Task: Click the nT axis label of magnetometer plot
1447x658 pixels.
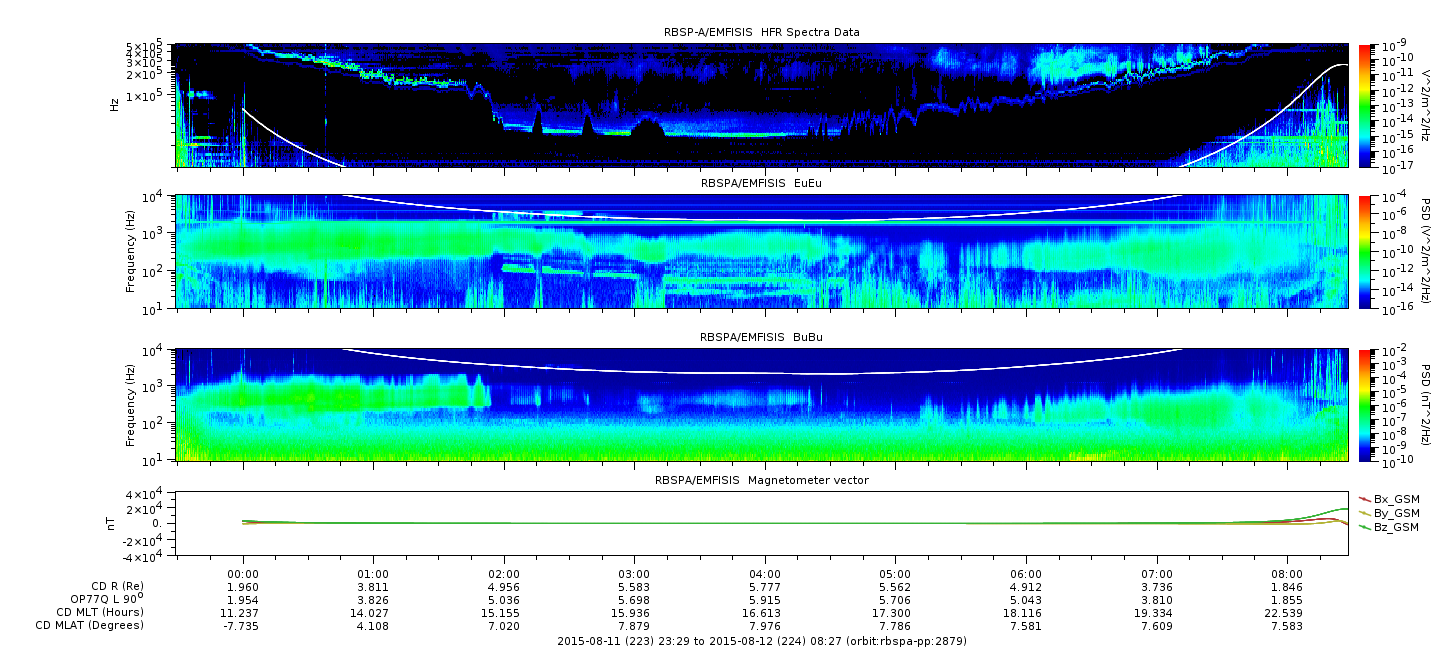Action: 114,523
